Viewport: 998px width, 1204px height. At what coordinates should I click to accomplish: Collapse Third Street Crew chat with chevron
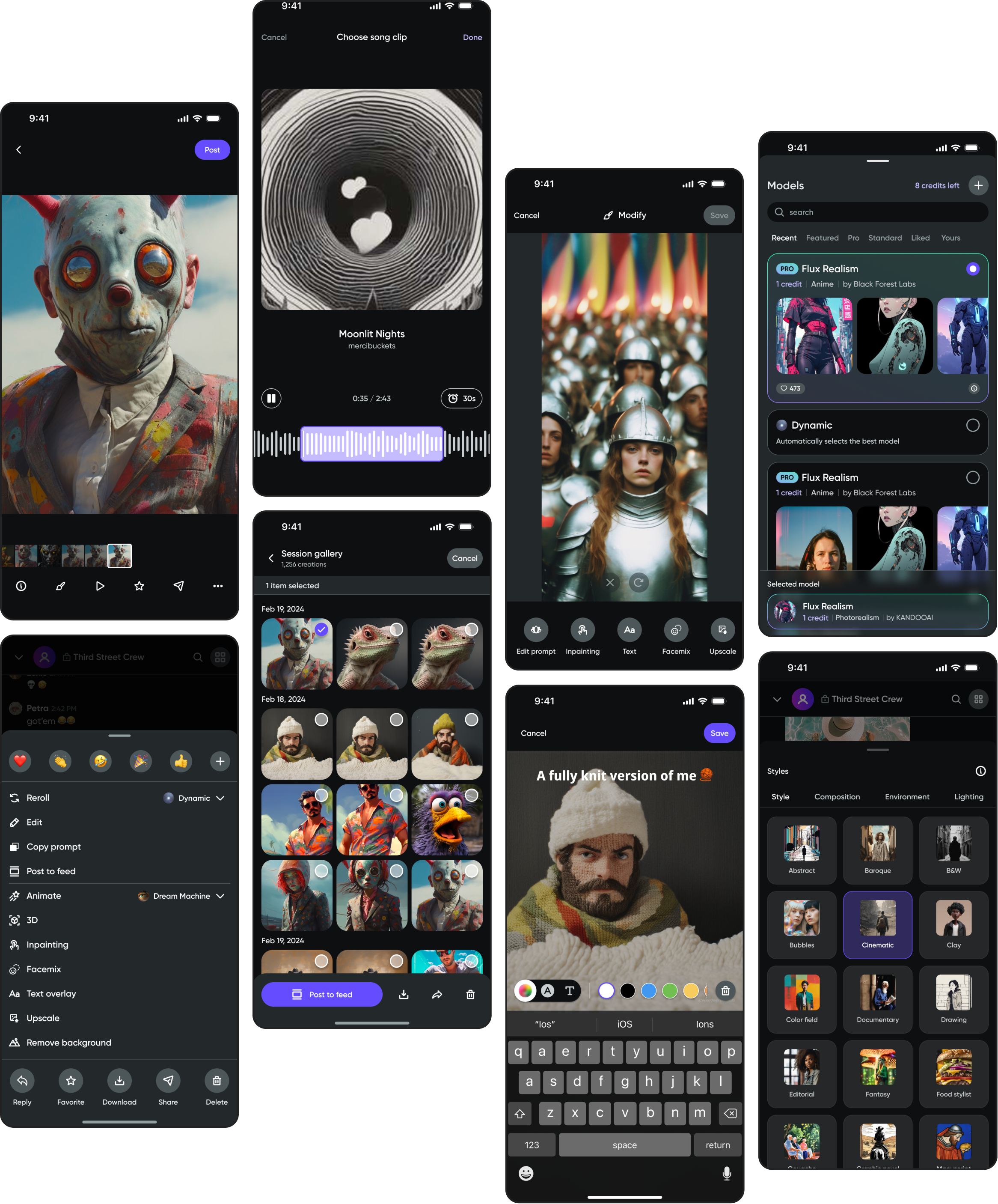pyautogui.click(x=777, y=699)
